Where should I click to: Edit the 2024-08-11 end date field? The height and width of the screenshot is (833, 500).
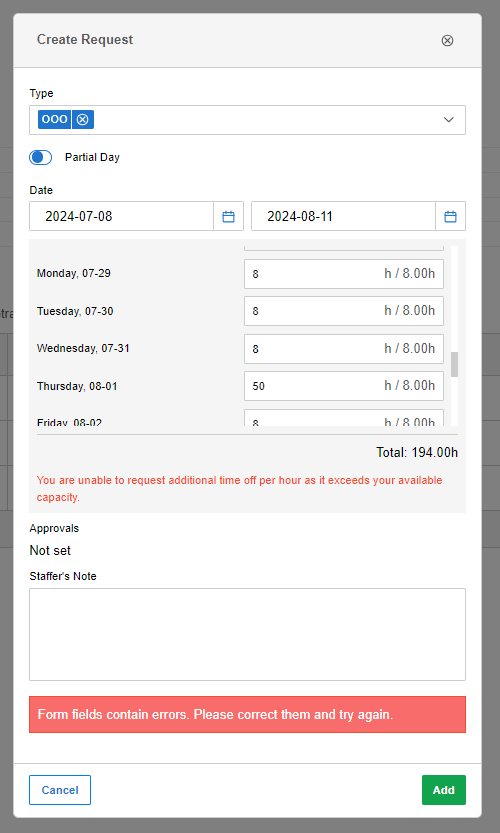click(343, 216)
